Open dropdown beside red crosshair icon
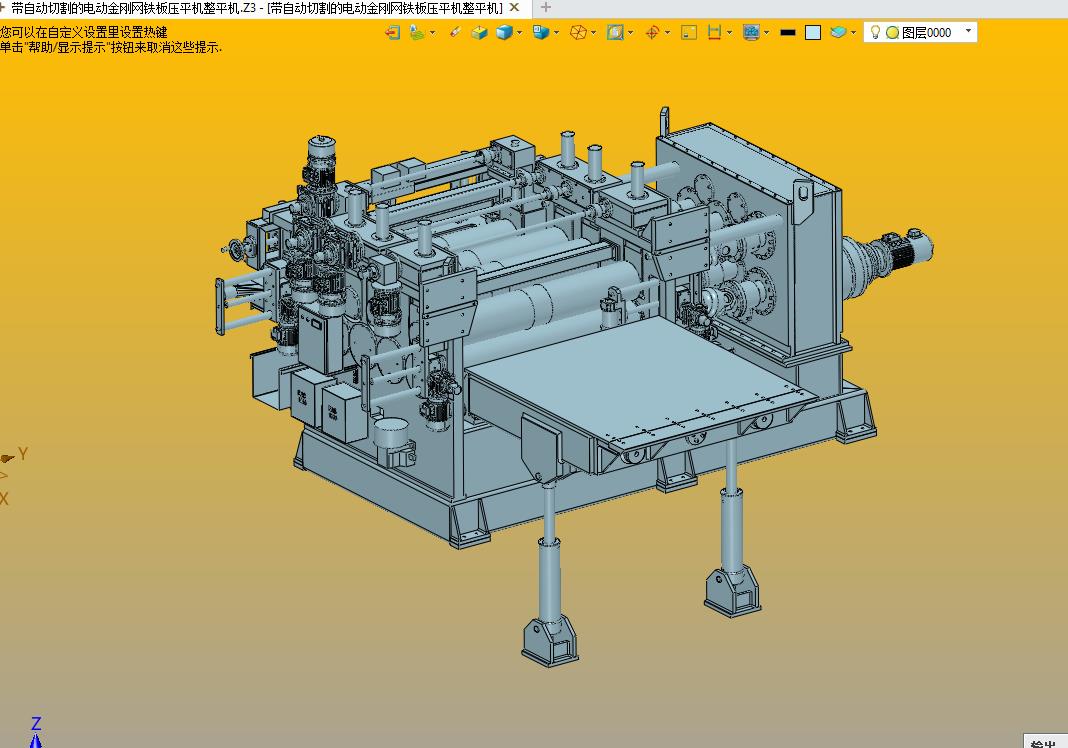 668,33
